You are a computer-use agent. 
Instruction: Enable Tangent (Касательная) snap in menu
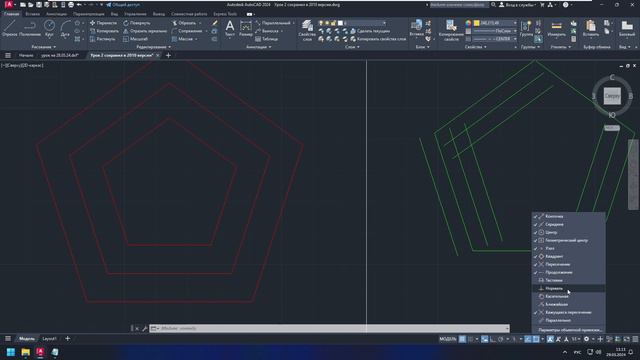[569, 296]
